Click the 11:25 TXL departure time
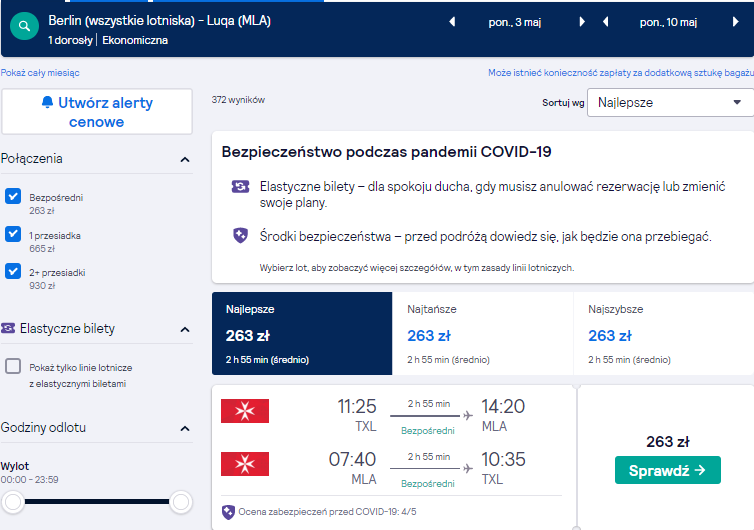Image resolution: width=754 pixels, height=530 pixels. (x=356, y=406)
